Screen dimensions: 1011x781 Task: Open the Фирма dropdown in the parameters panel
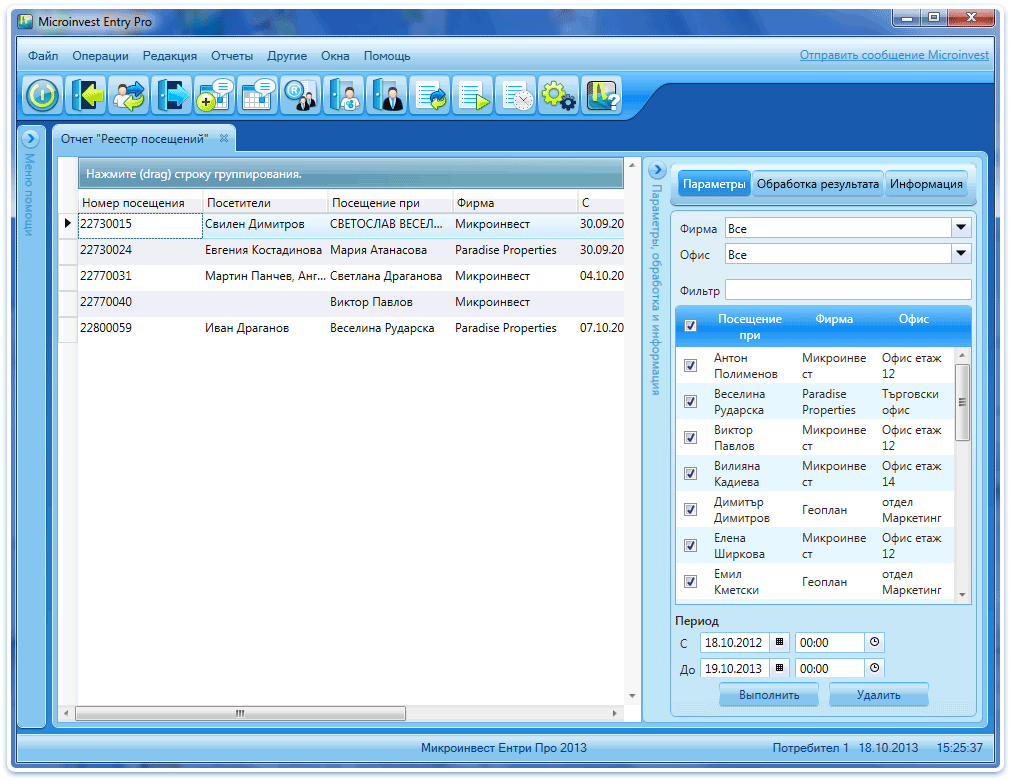coord(961,228)
